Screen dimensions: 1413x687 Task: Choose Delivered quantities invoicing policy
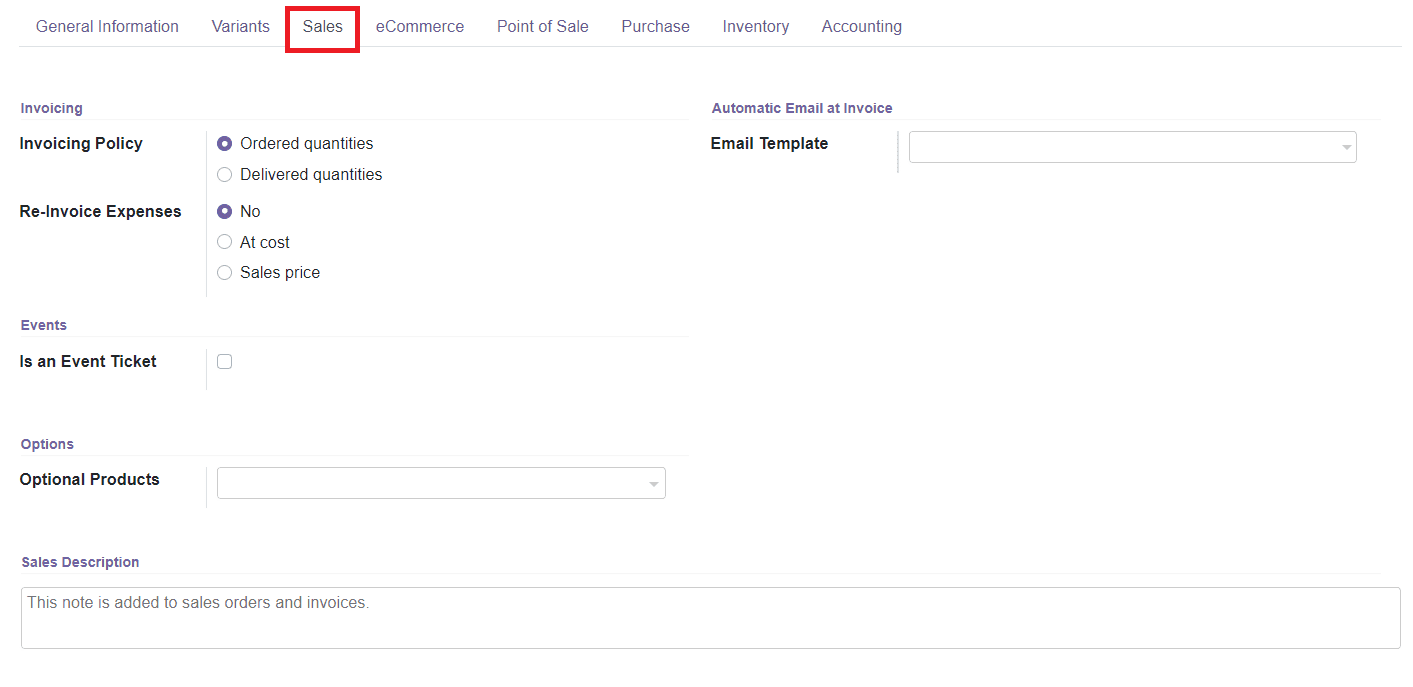point(224,174)
